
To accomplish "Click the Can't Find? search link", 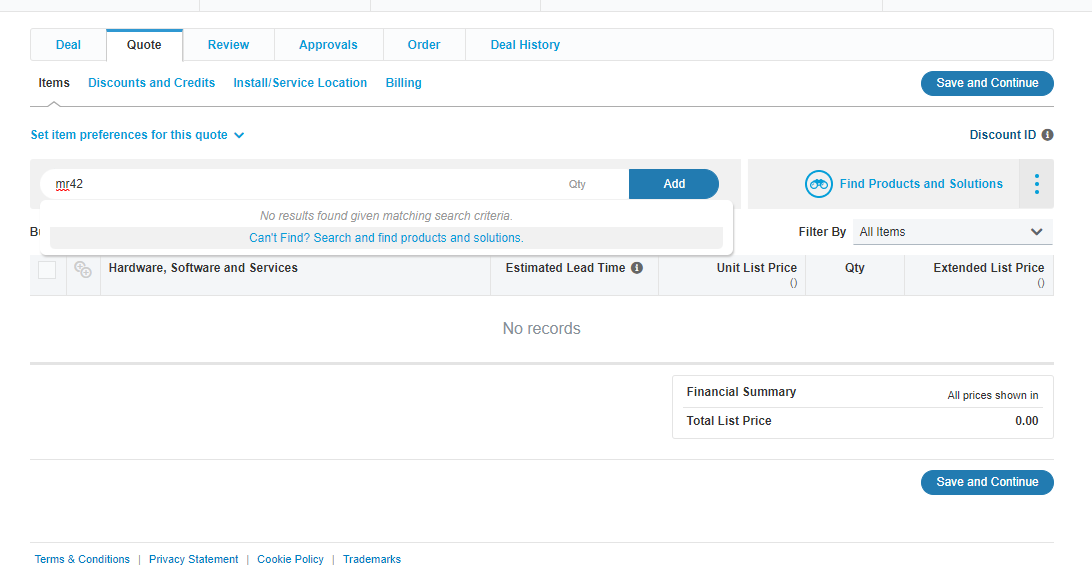I will click(388, 237).
